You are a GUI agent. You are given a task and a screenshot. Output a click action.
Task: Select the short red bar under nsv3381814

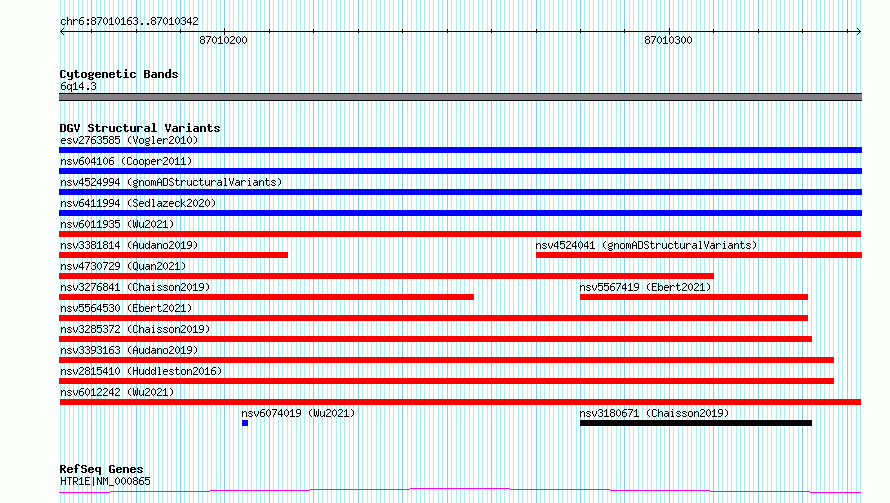pos(173,255)
